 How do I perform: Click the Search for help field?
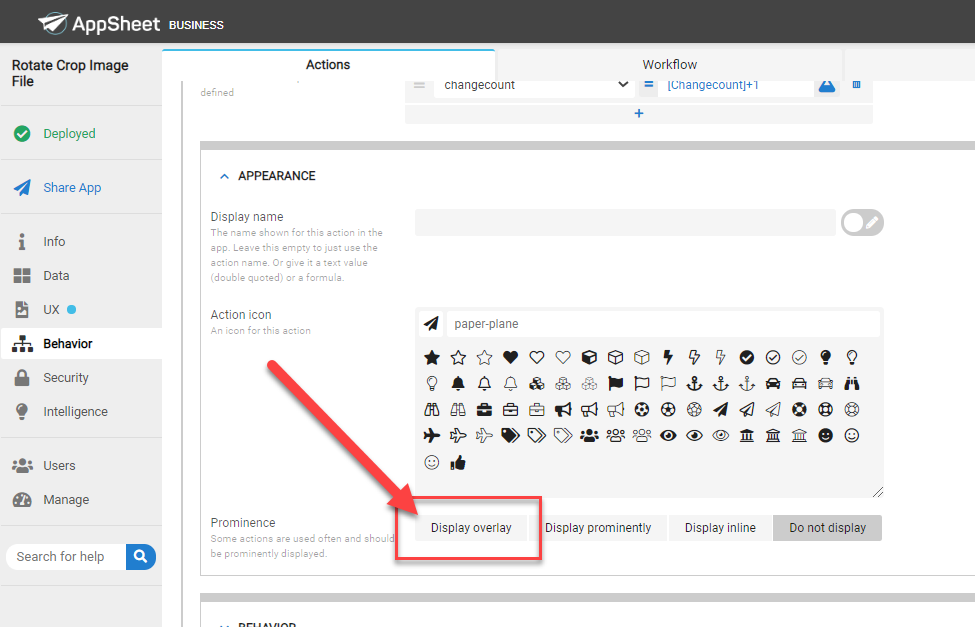[66, 557]
